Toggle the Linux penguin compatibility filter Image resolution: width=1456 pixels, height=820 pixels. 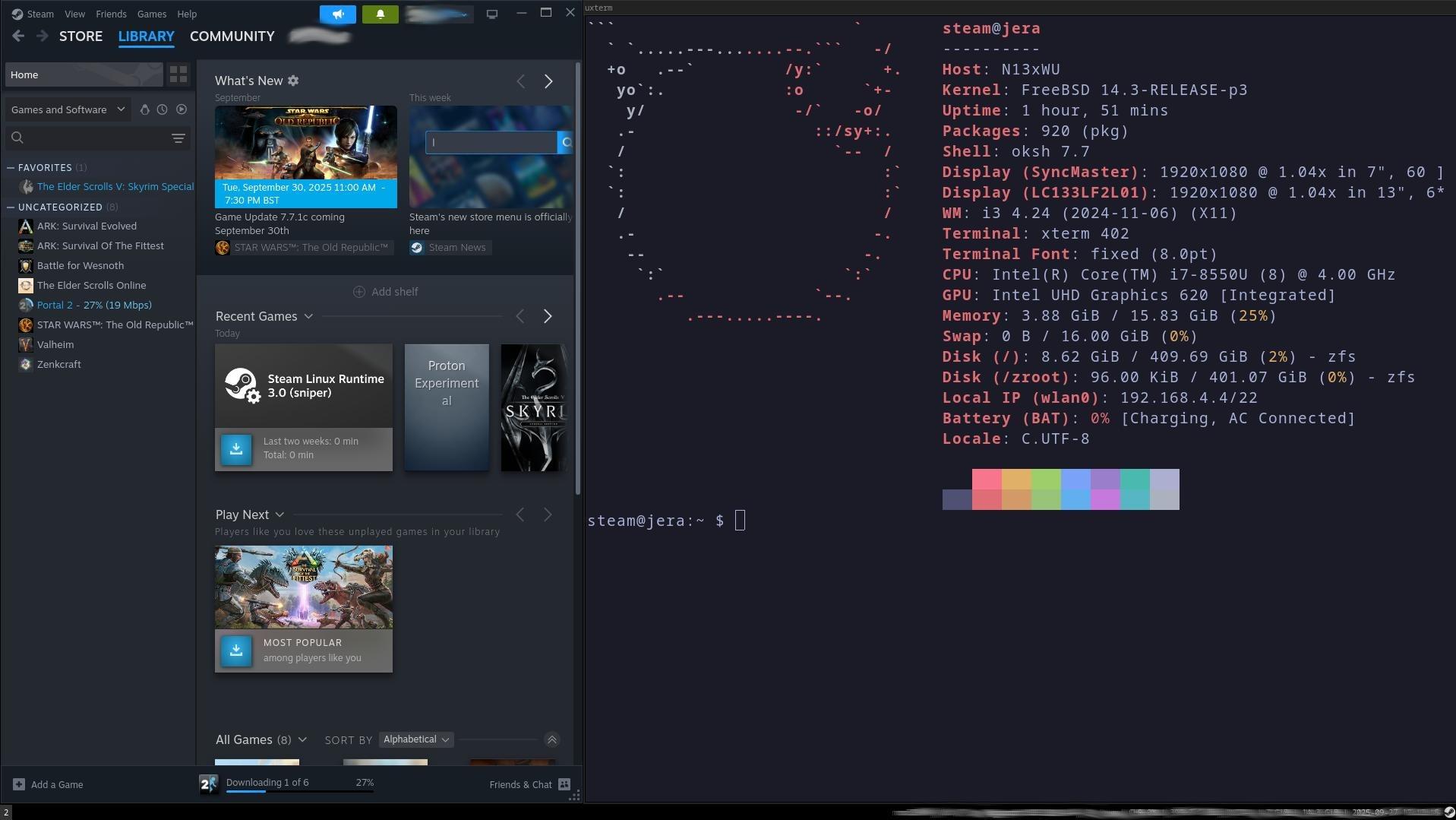tap(144, 109)
